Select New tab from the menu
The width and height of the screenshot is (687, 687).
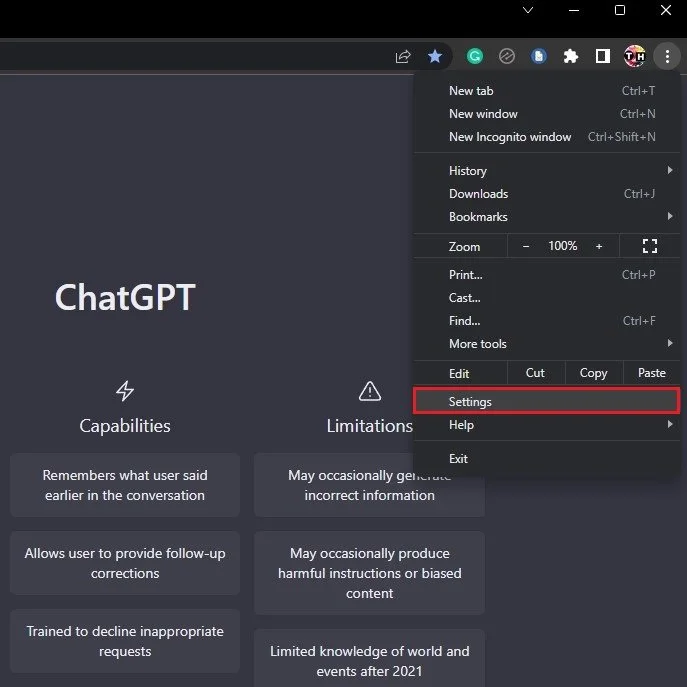(546, 91)
